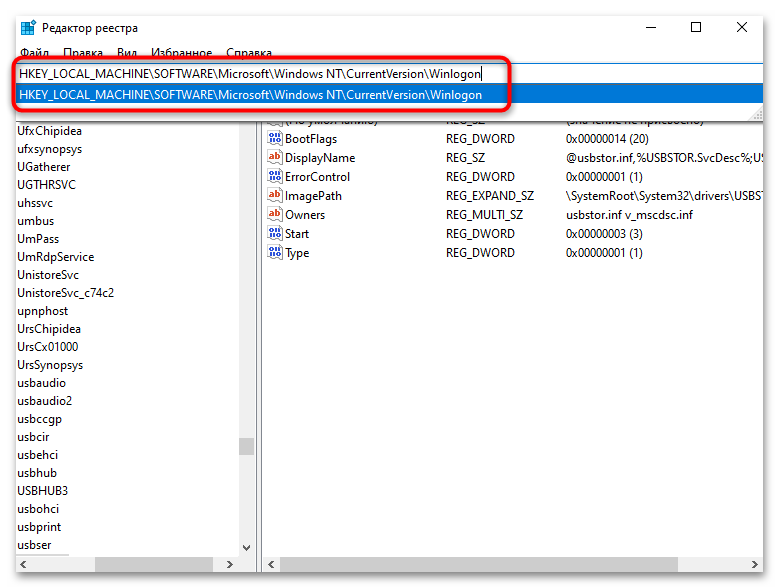The image size is (779, 588).
Task: Click the ErrorControl value name
Action: [x=317, y=177]
